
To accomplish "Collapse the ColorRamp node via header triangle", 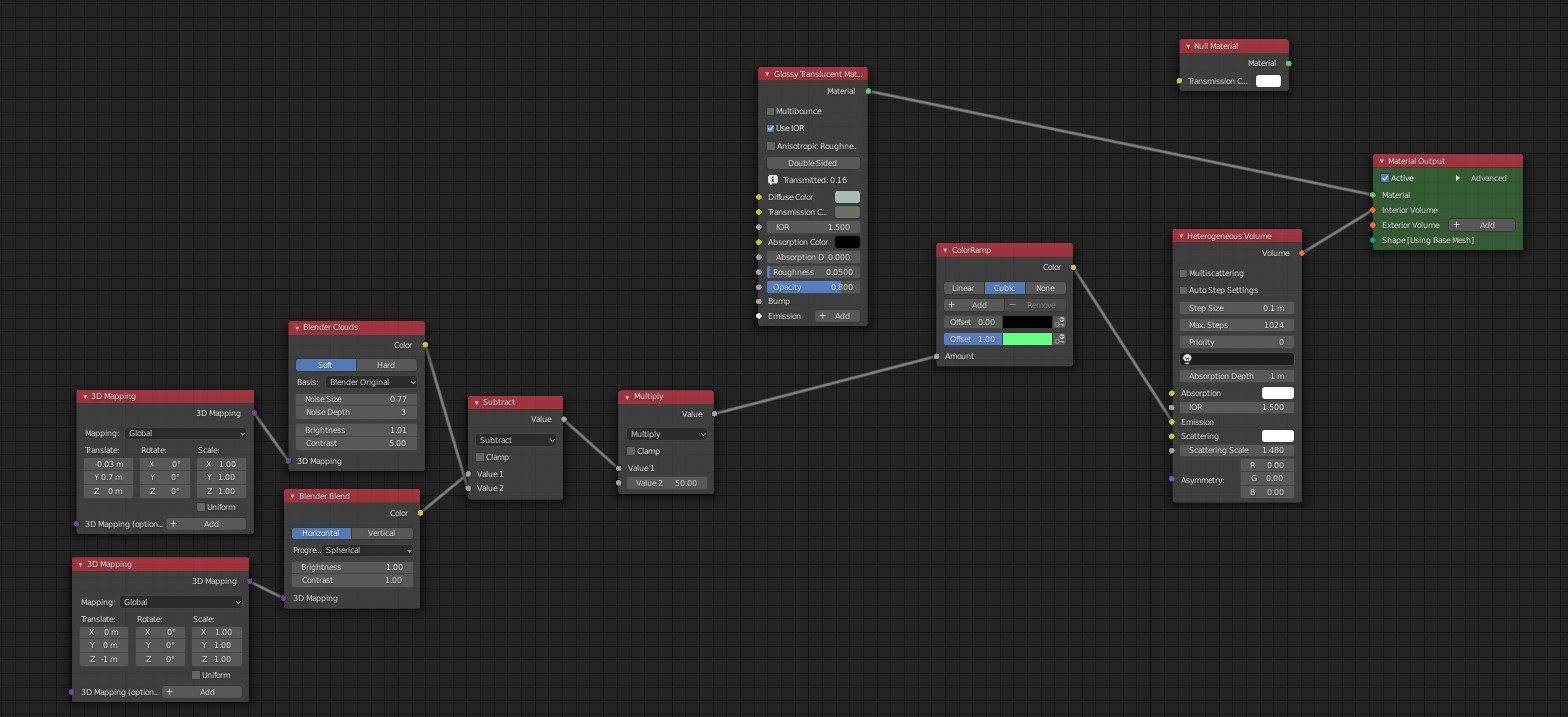I will click(945, 250).
